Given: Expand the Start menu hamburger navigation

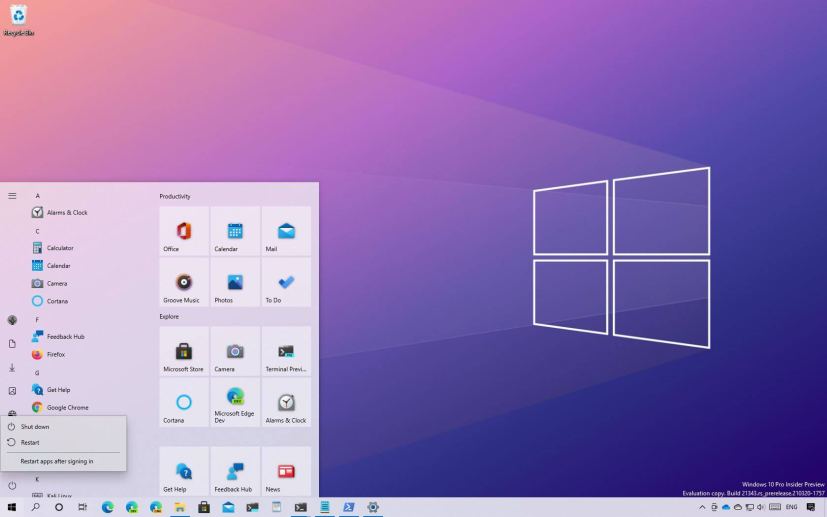Looking at the screenshot, I should [12, 196].
